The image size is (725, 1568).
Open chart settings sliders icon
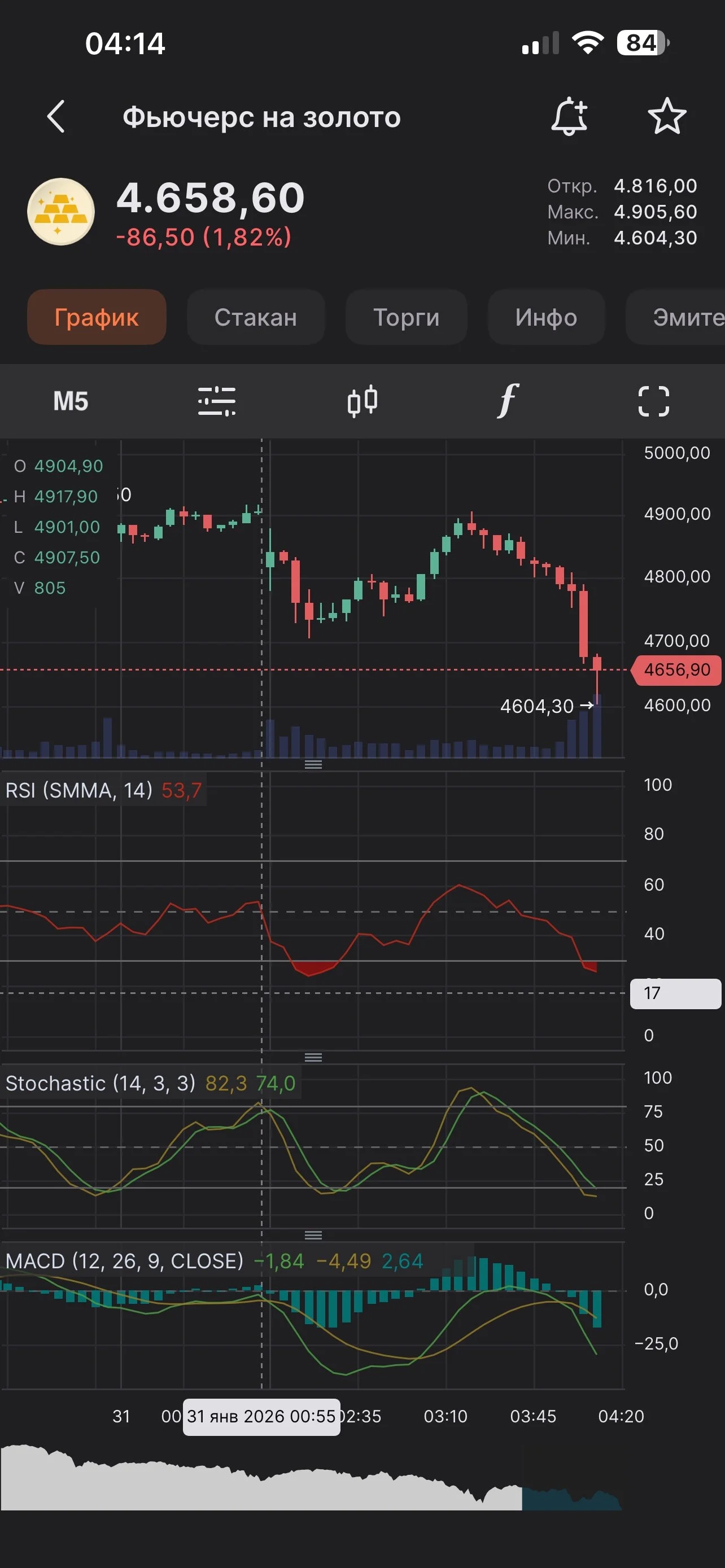click(217, 402)
